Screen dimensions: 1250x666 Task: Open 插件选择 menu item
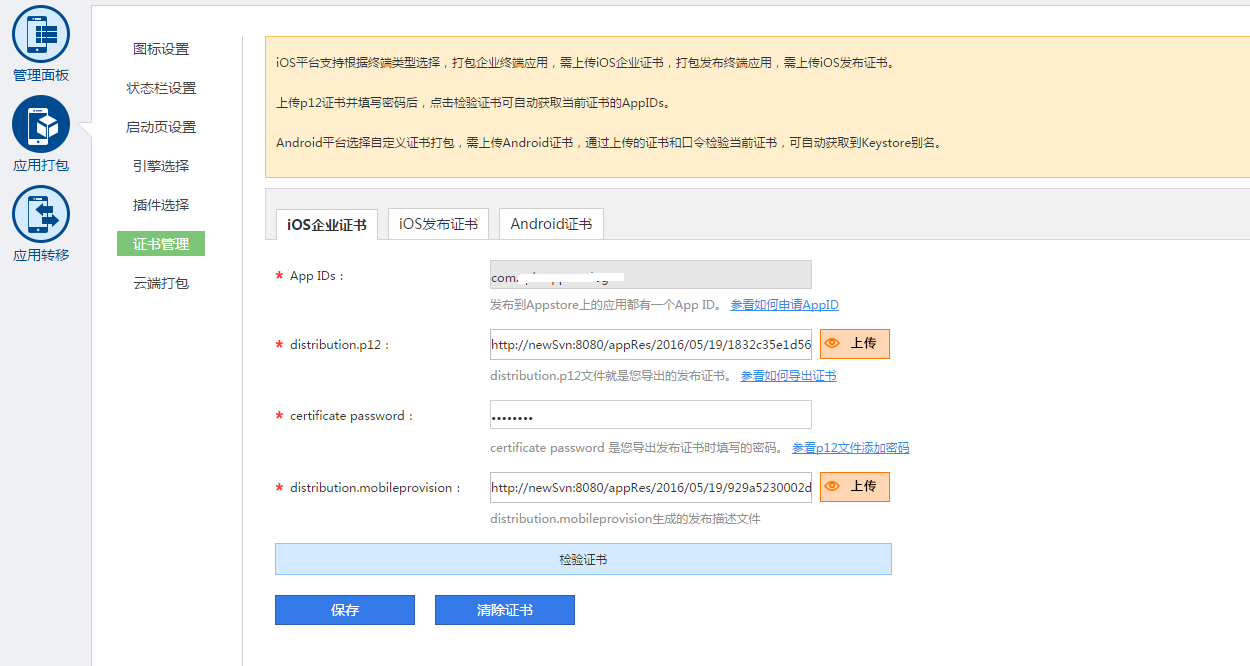pyautogui.click(x=161, y=205)
